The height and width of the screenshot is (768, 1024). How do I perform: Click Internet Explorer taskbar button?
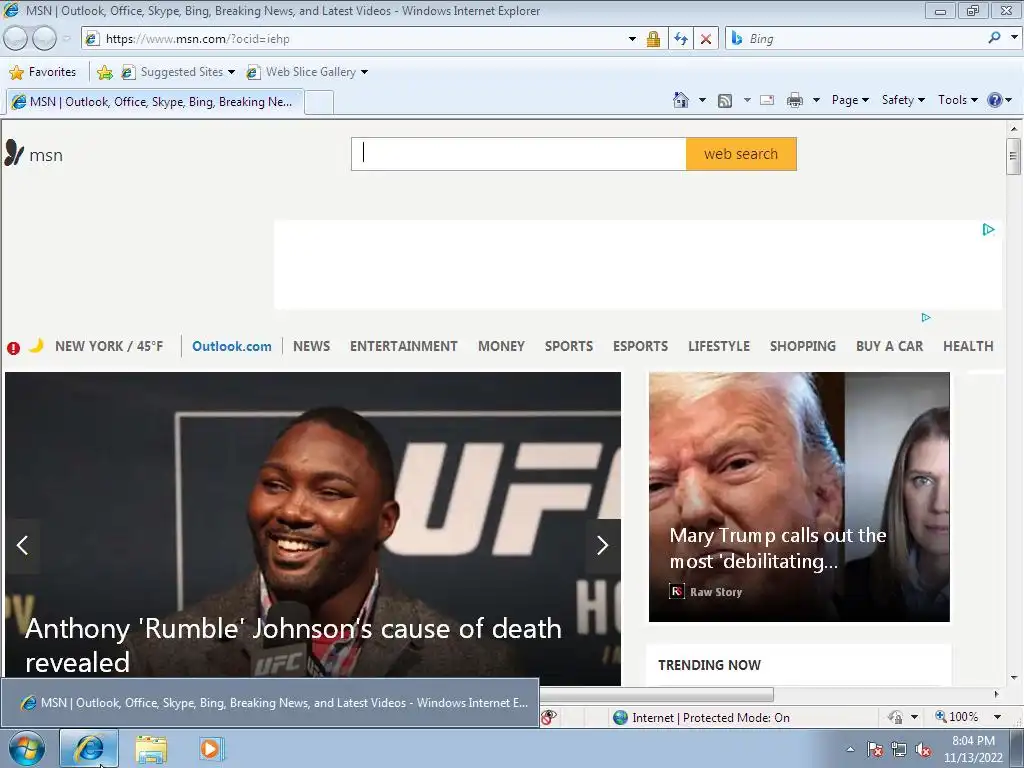[89, 748]
